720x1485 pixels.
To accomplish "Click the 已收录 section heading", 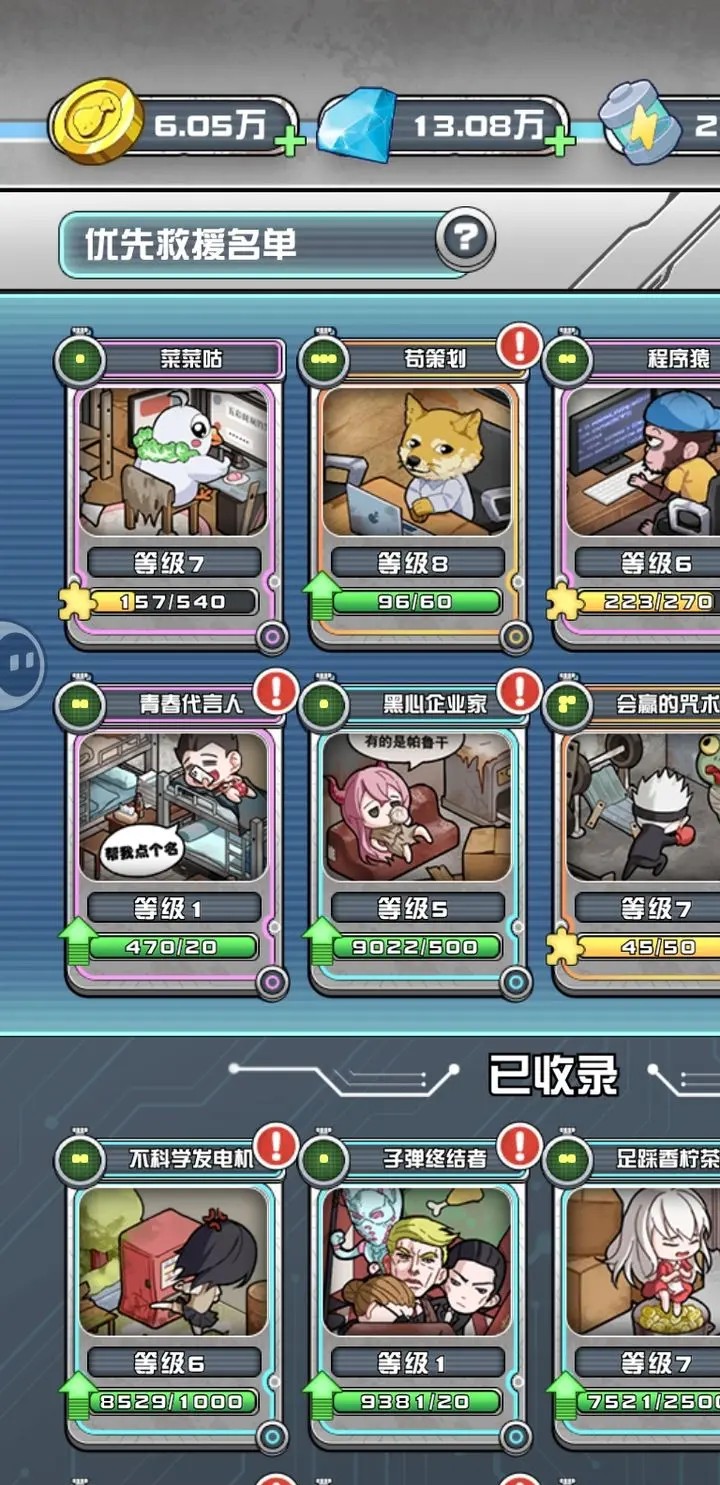I will point(553,1076).
